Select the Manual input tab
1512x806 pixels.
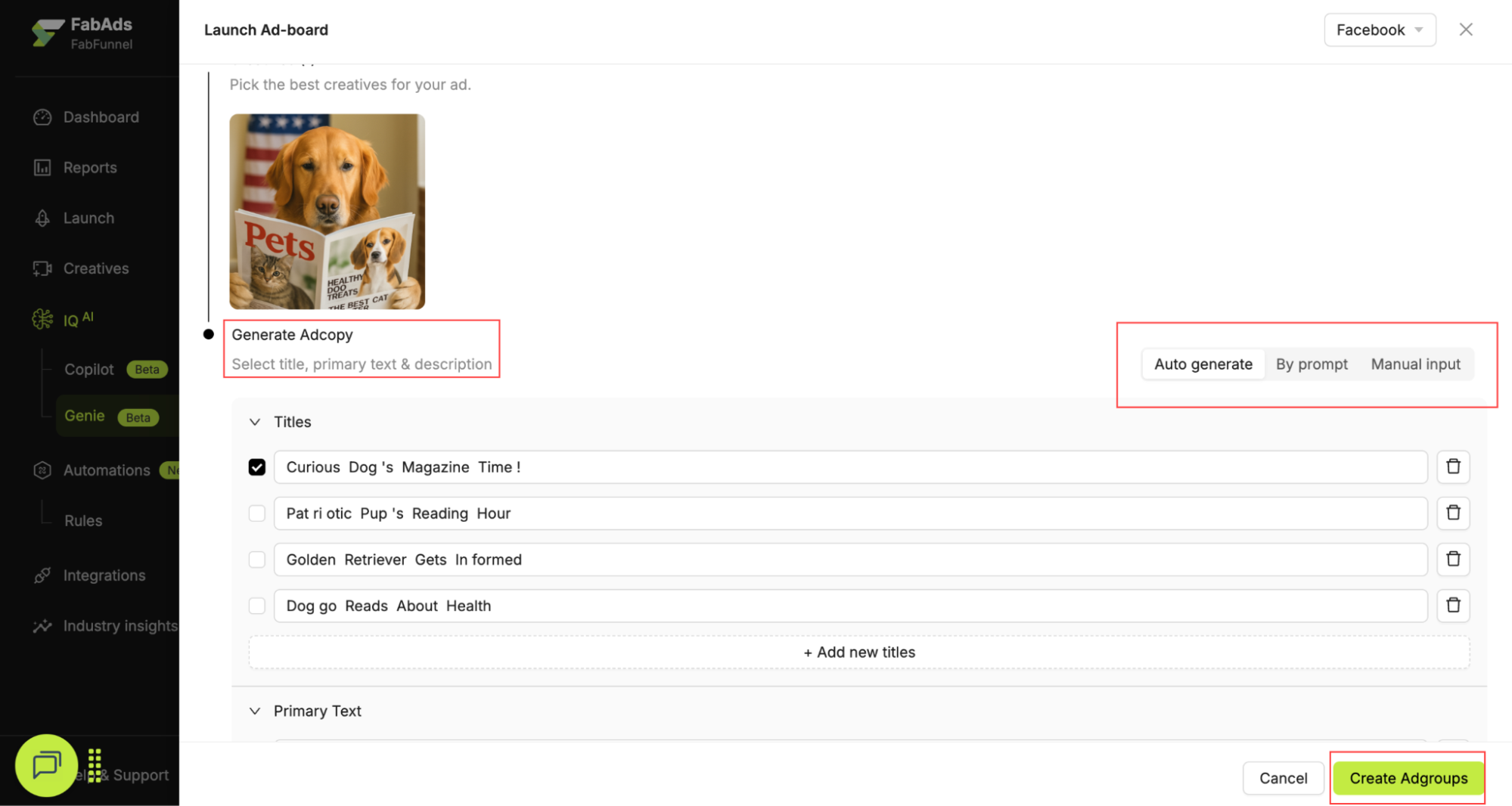[x=1415, y=364]
